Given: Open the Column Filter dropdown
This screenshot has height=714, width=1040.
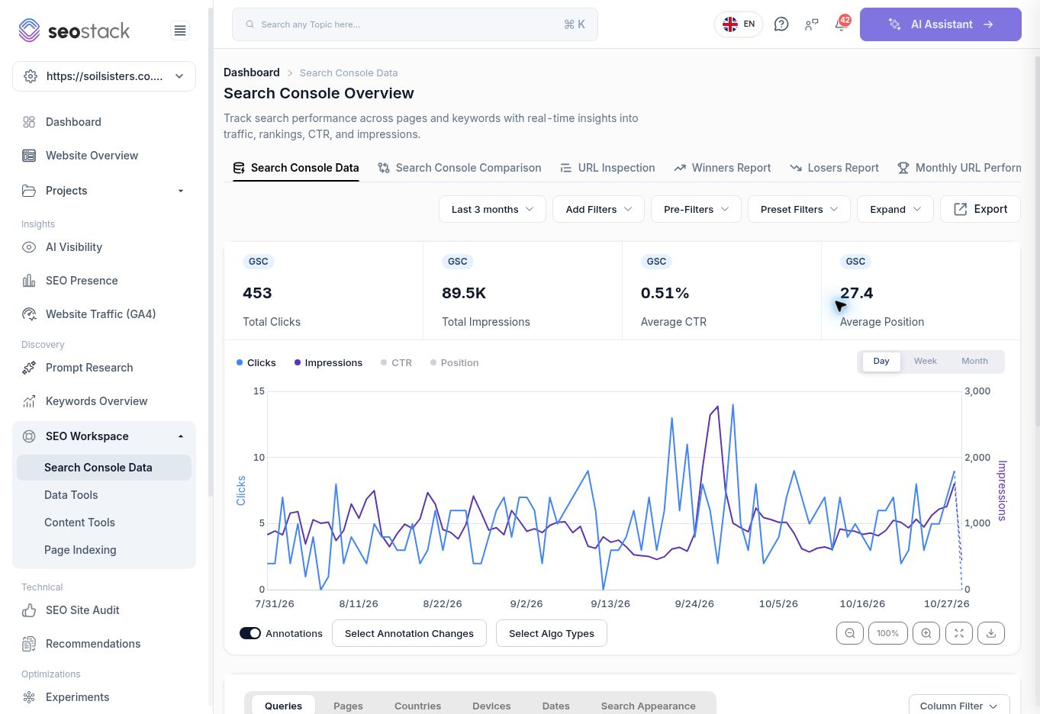Looking at the screenshot, I should click(x=959, y=706).
